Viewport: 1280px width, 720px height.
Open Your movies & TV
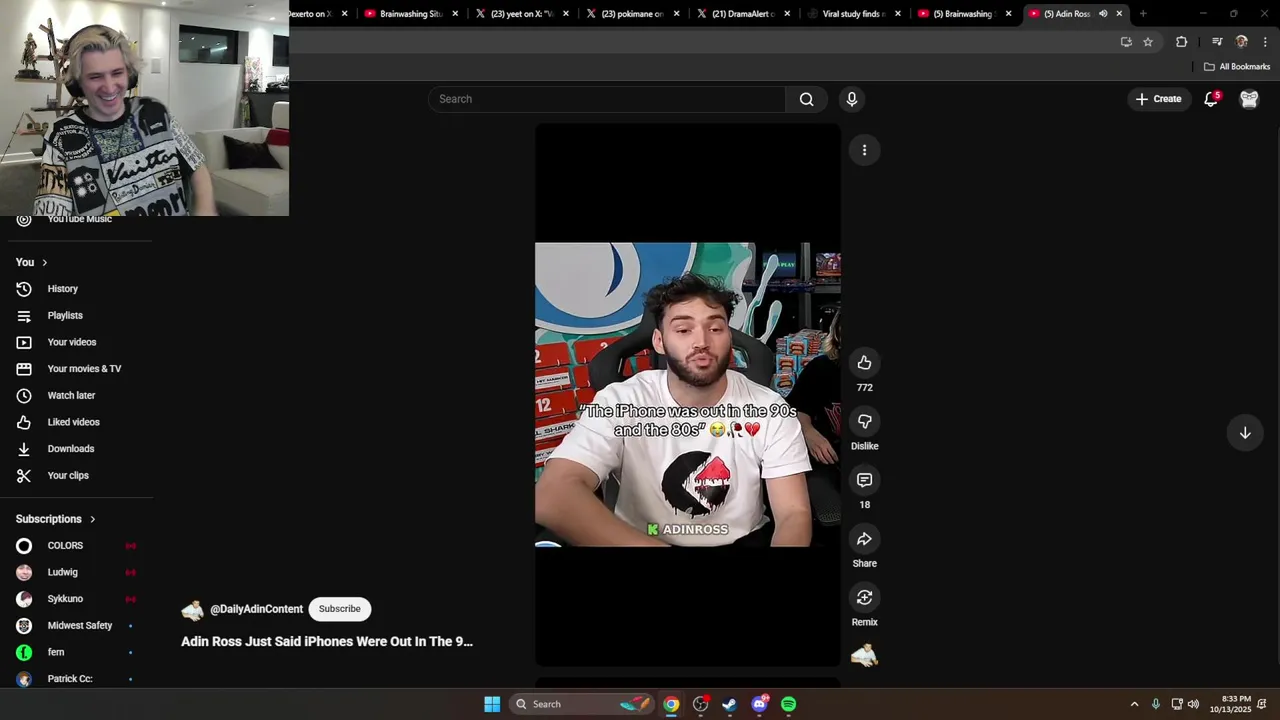(x=76, y=369)
